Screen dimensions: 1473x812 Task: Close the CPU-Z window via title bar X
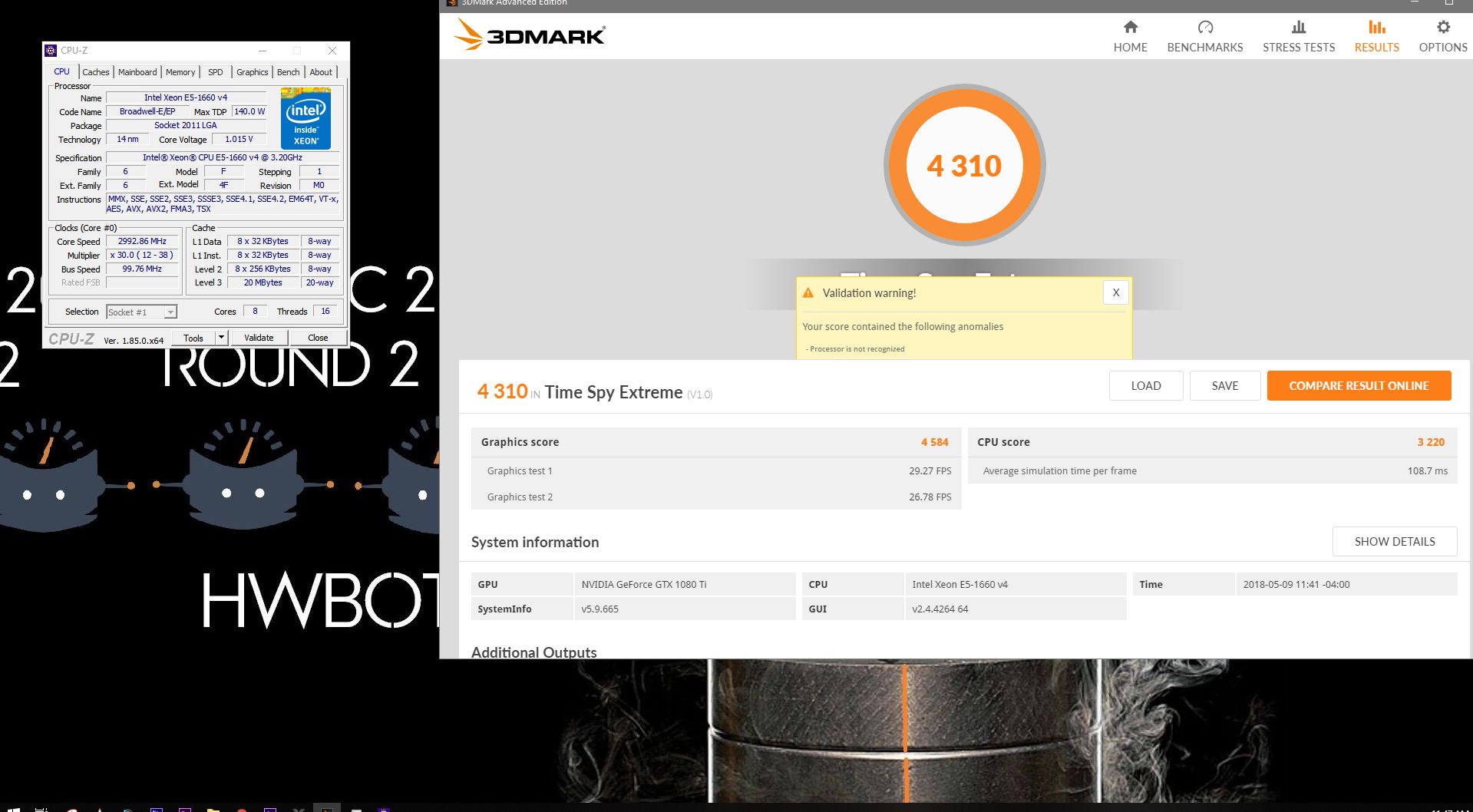click(332, 51)
